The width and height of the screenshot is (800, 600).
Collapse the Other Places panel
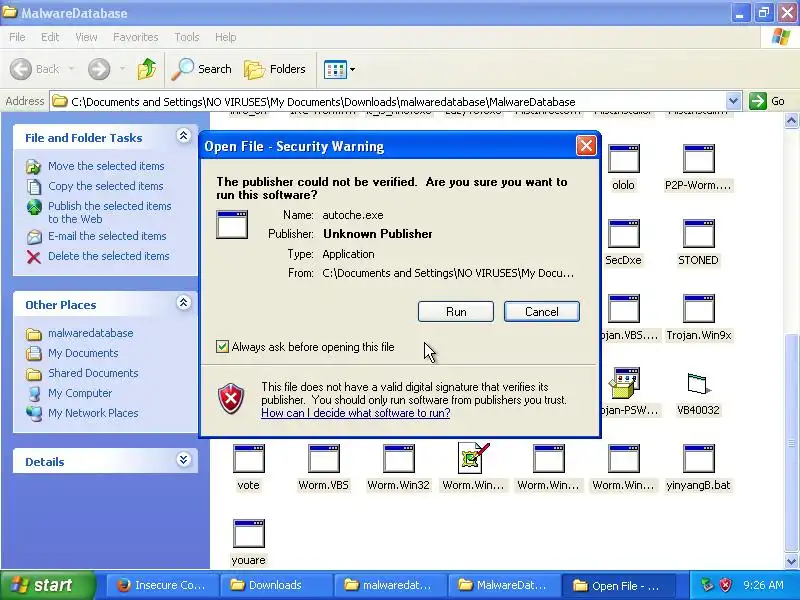pyautogui.click(x=183, y=303)
